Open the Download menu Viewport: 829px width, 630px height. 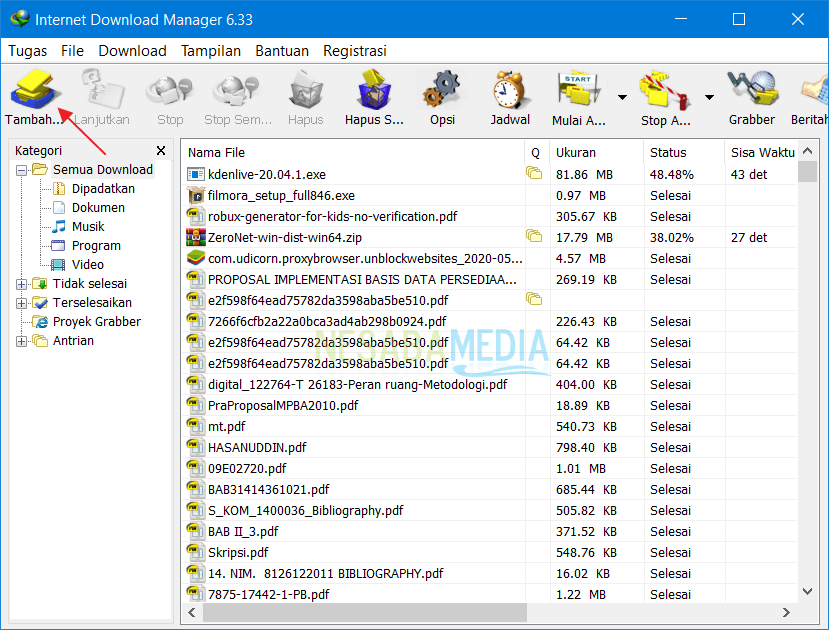[132, 51]
